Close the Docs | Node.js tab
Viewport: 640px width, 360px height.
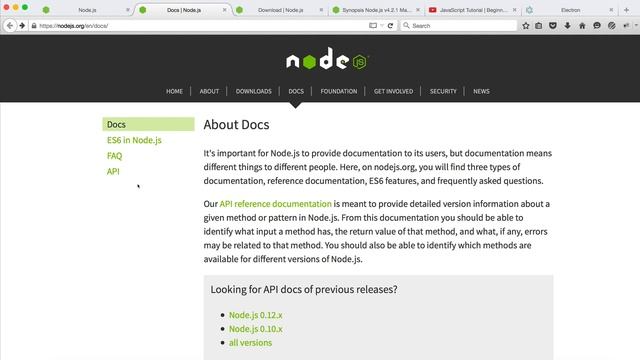[224, 10]
